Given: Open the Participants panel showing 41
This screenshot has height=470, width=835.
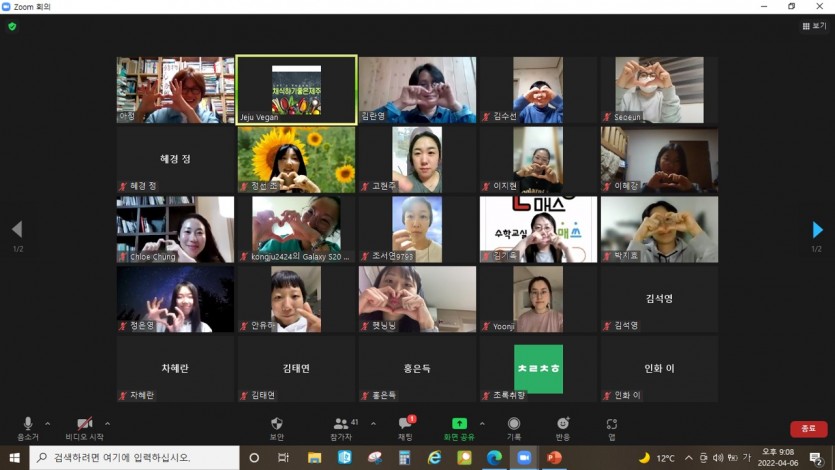Looking at the screenshot, I should (x=345, y=428).
